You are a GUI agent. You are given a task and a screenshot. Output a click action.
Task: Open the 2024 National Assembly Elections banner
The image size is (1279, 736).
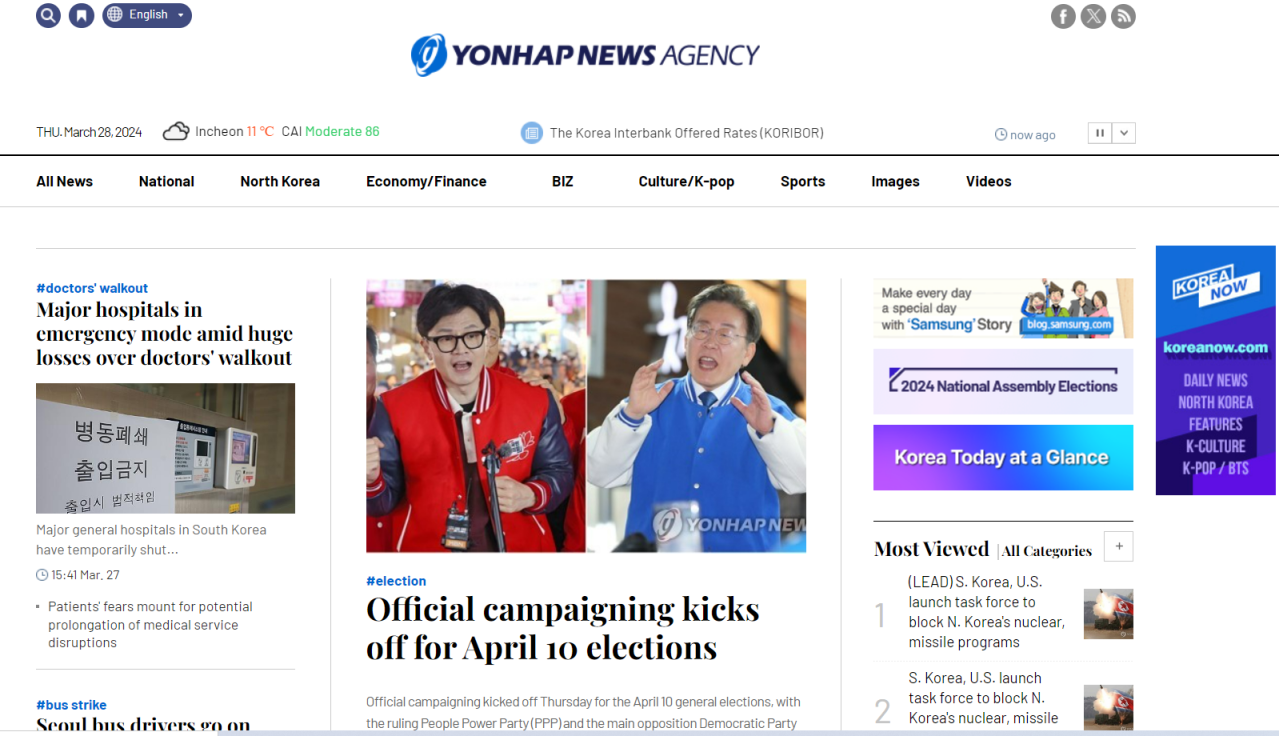[x=1003, y=382]
